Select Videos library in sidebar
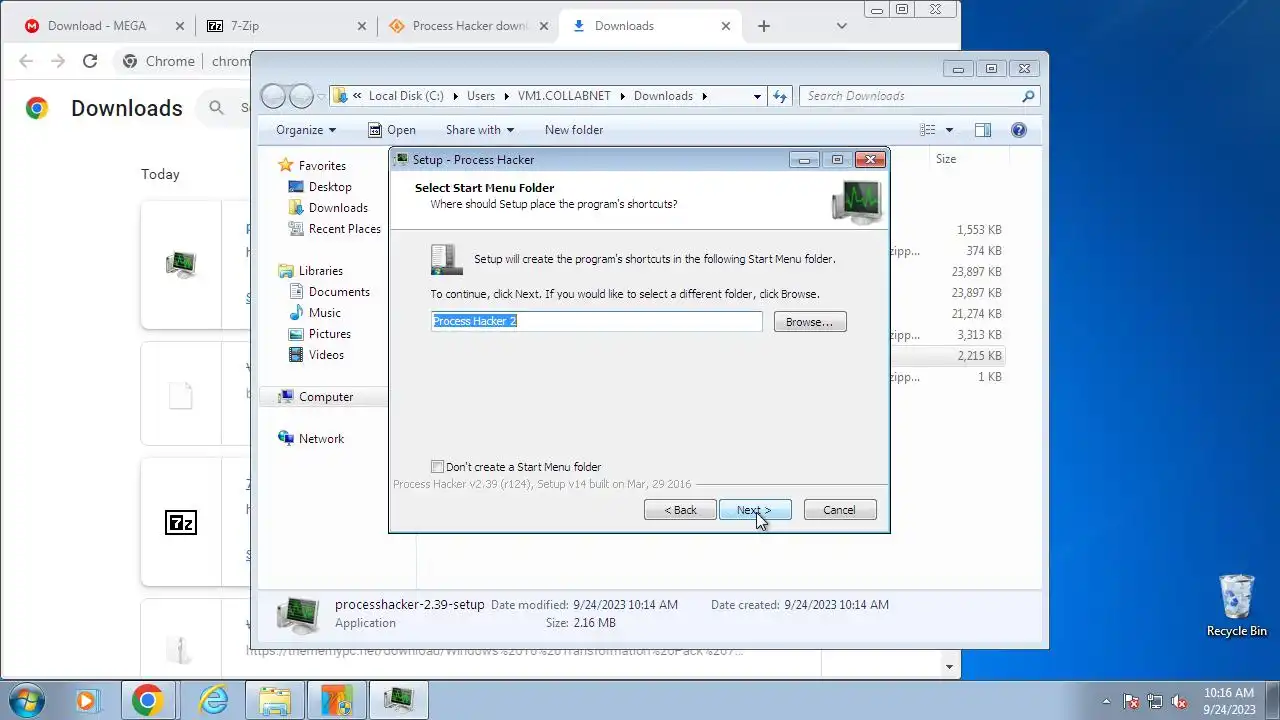This screenshot has height=720, width=1280. tap(326, 355)
